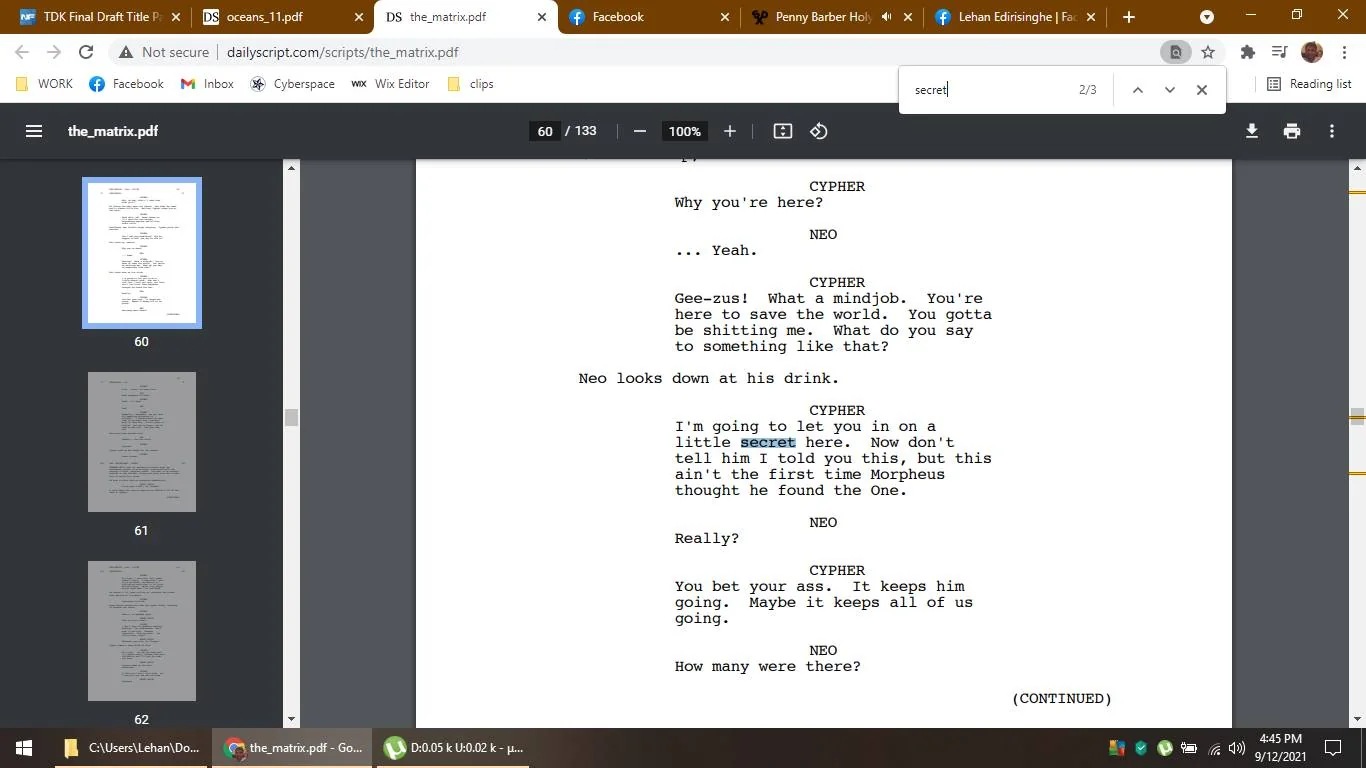Go back in browser history
Screen dimensions: 1366x768
coord(22,52)
